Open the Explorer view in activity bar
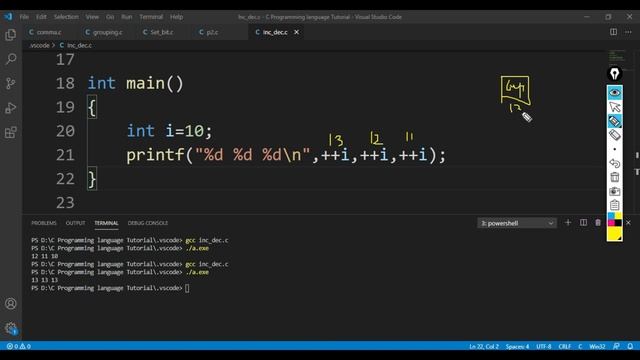Viewport: 640px width, 360px height. [11, 35]
